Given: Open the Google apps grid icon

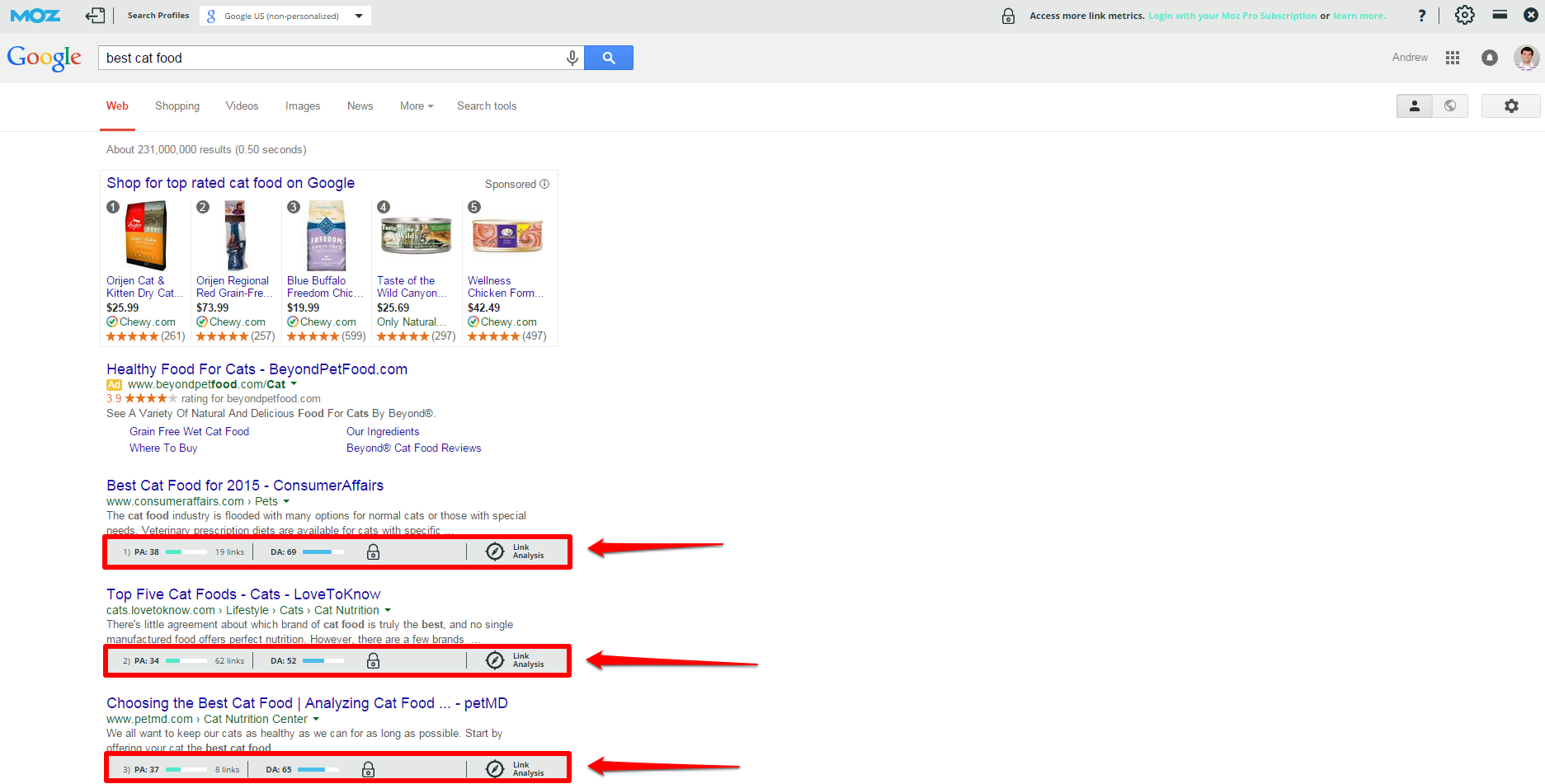Looking at the screenshot, I should click(1453, 58).
